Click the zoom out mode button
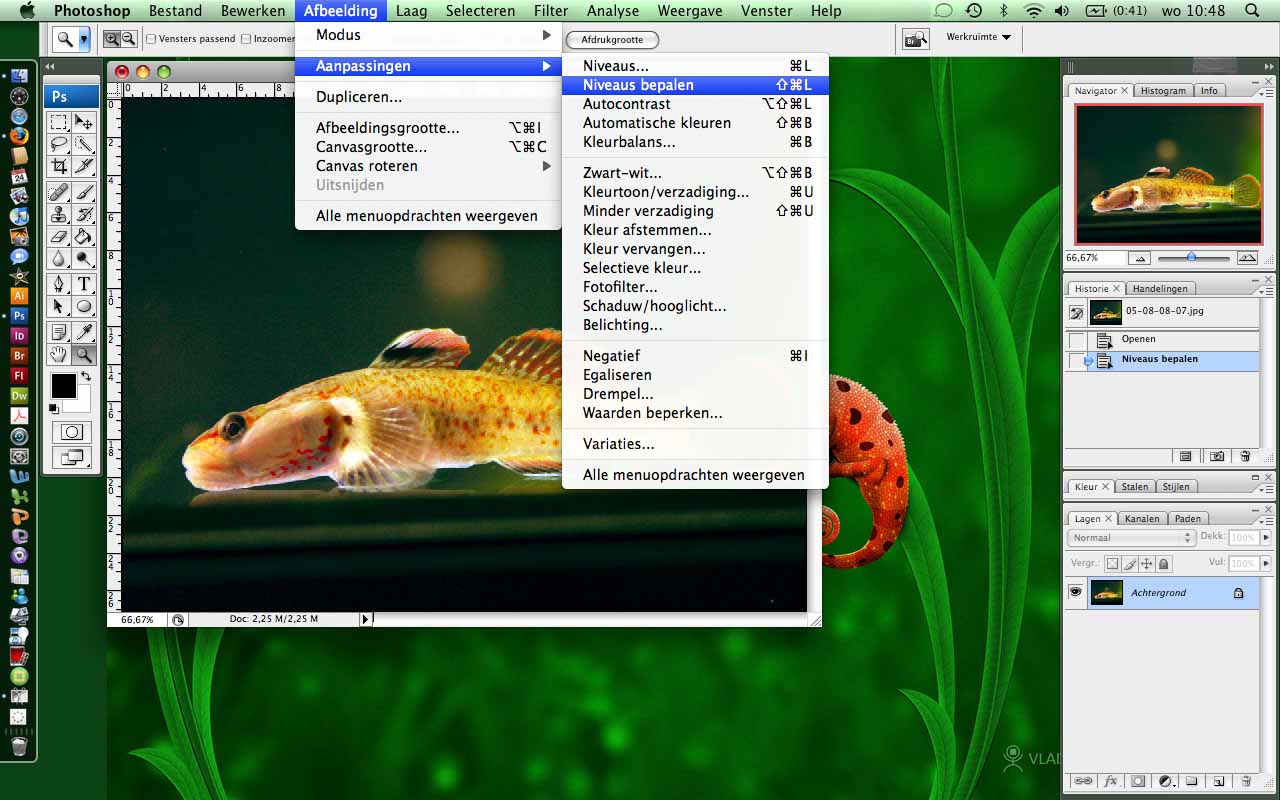 pyautogui.click(x=128, y=39)
